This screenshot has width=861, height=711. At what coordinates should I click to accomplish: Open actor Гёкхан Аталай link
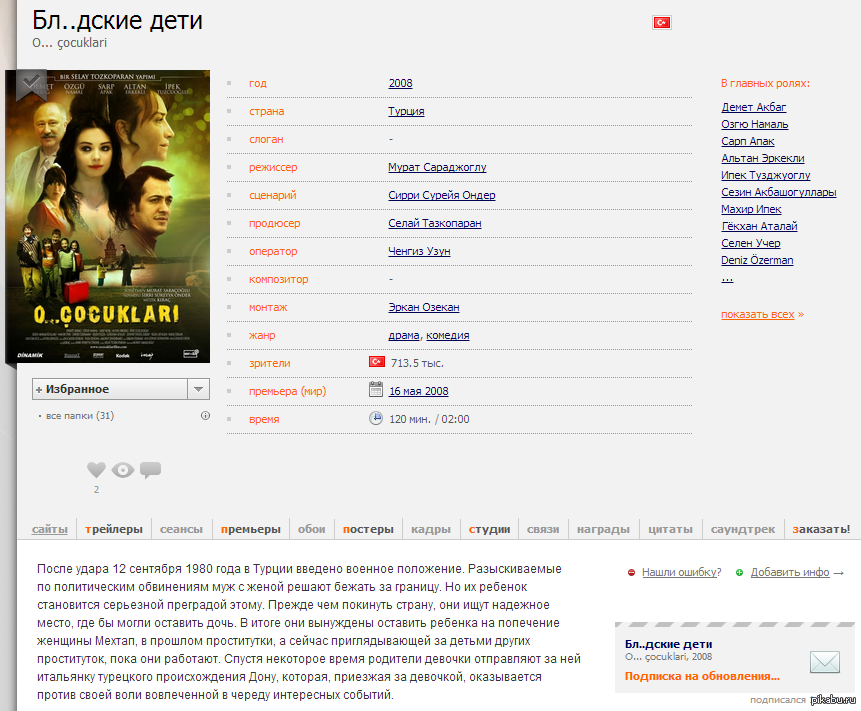759,226
